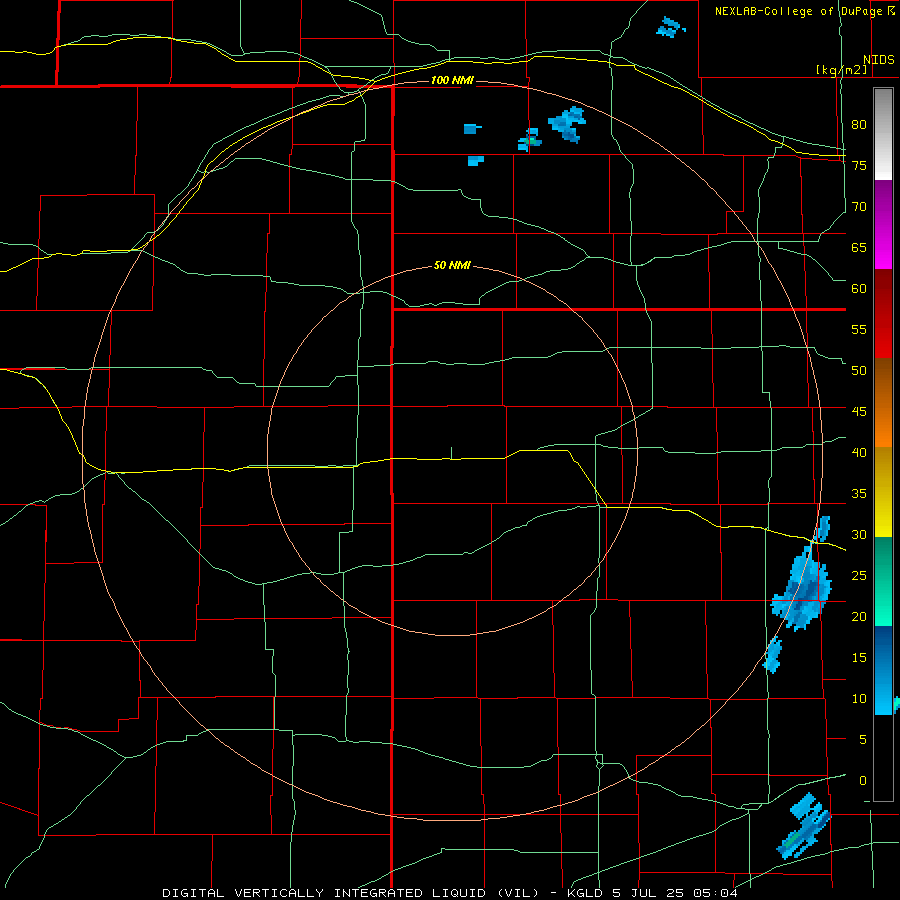
Task: Pick the blue segment of the color scale
Action: pyautogui.click(x=883, y=670)
